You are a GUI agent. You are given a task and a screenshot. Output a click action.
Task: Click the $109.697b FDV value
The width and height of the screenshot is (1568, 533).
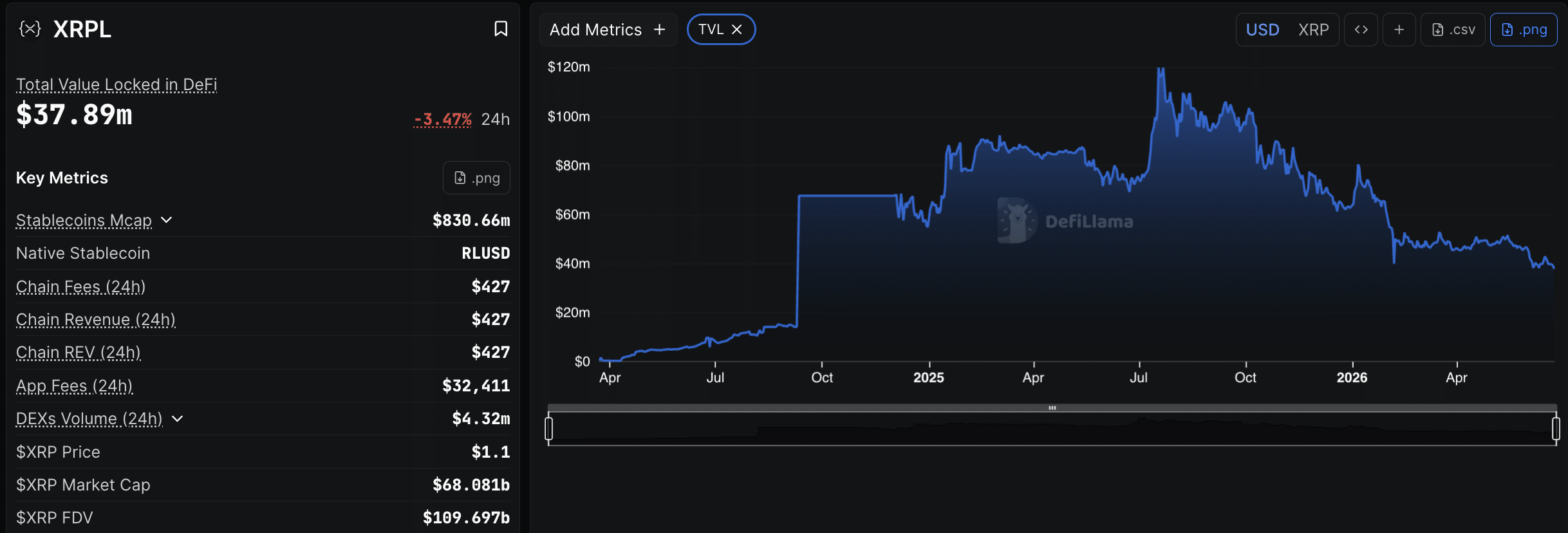click(467, 518)
